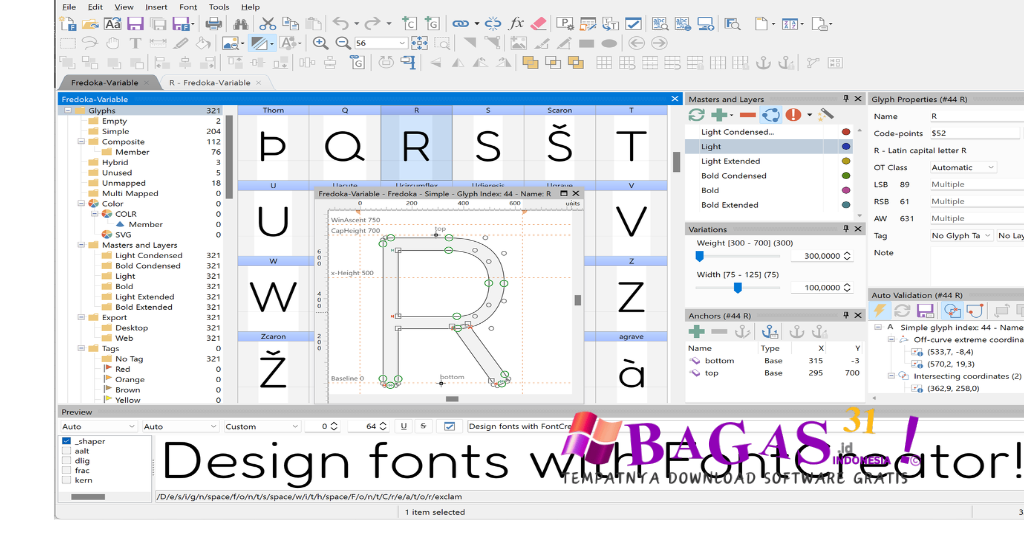Click the Insert Glyphs icon

coord(432,24)
